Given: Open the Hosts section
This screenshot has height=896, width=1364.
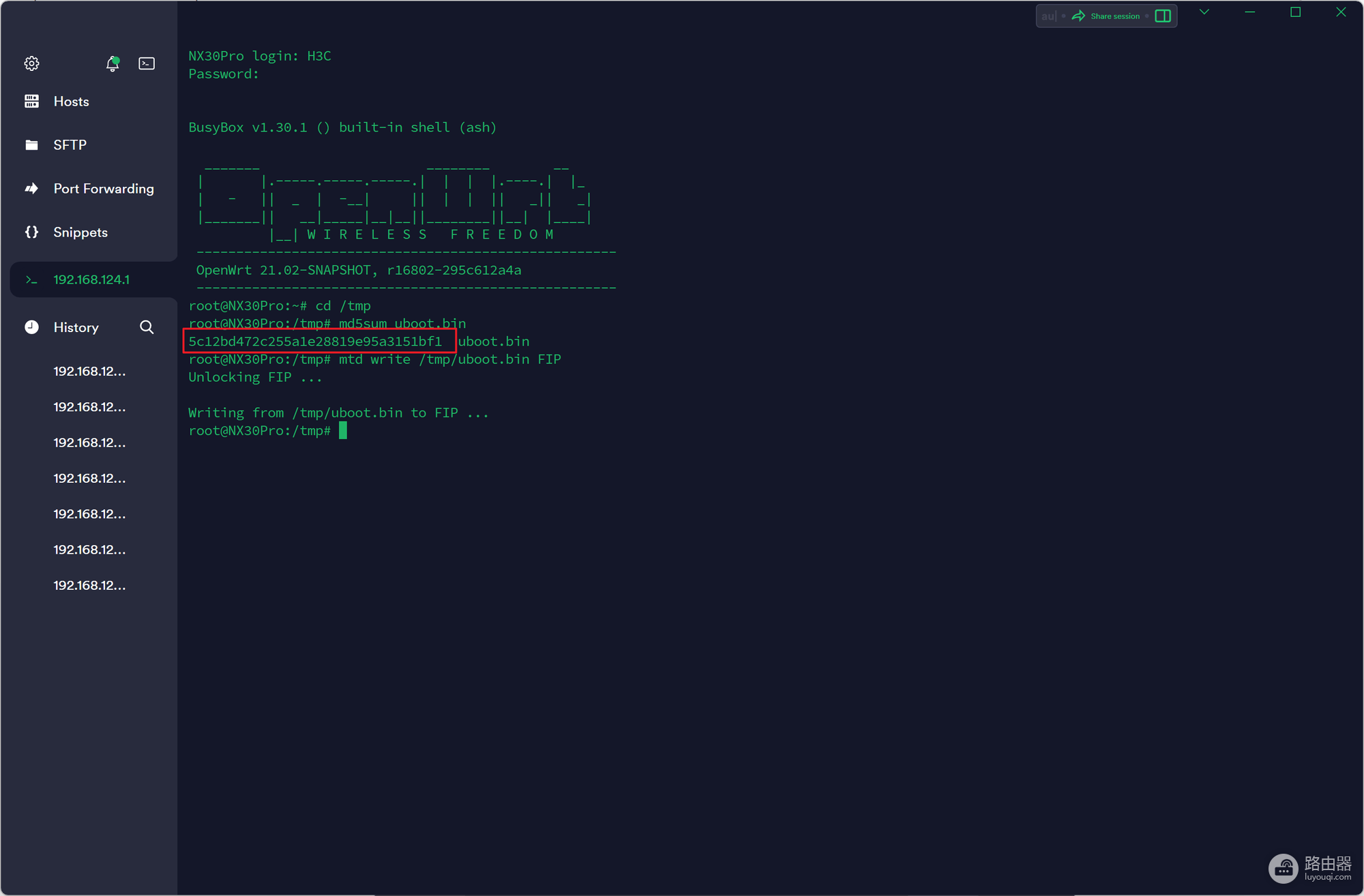Looking at the screenshot, I should [x=71, y=102].
